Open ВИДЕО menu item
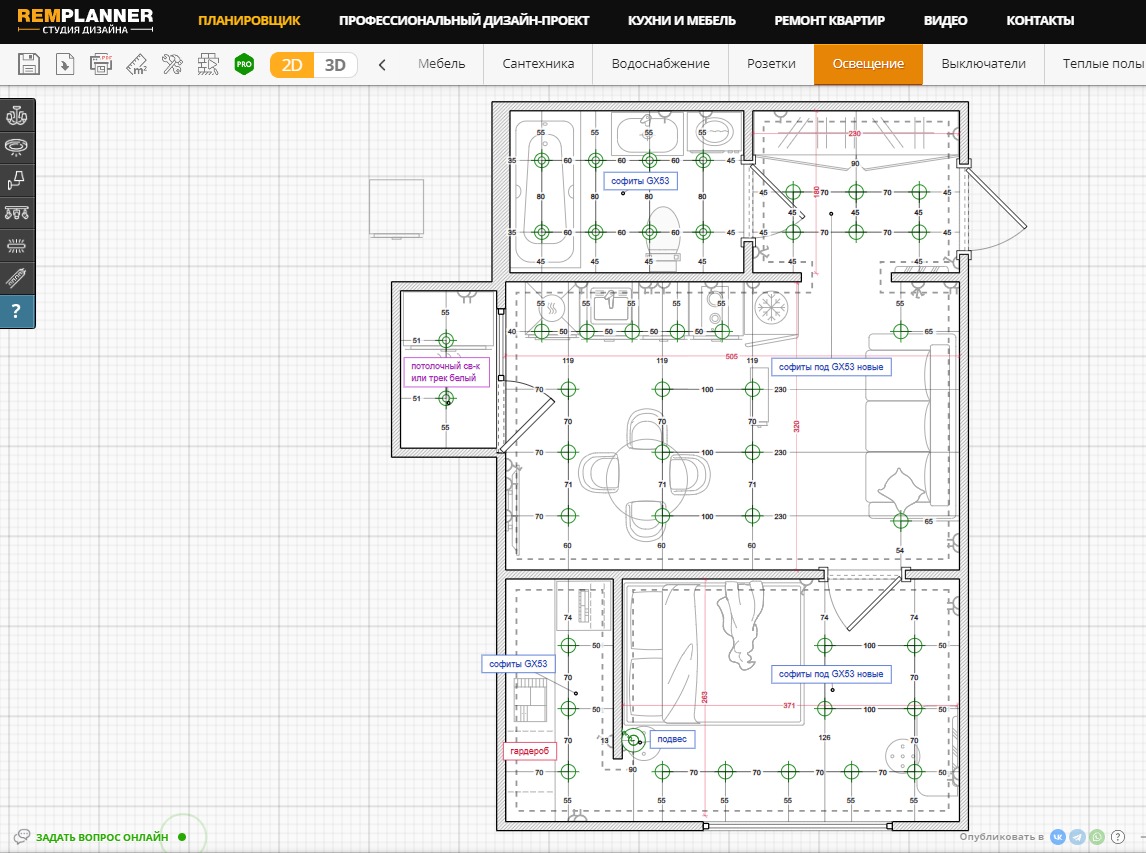Image resolution: width=1146 pixels, height=853 pixels. point(945,20)
